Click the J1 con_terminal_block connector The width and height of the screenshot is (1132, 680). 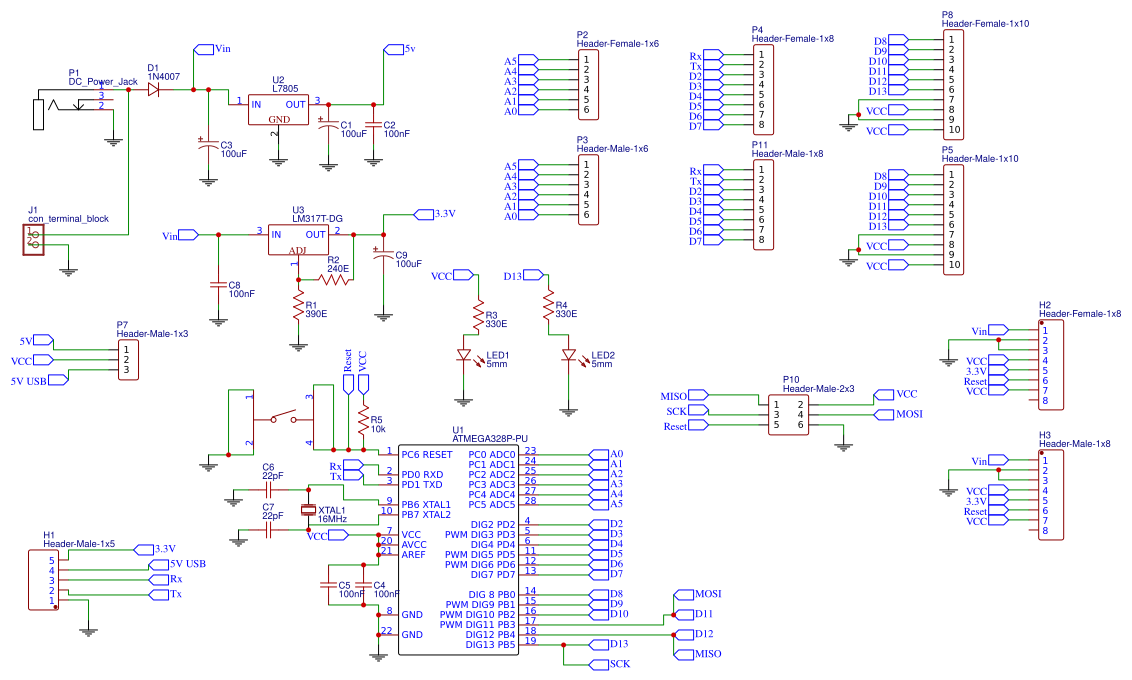point(33,240)
